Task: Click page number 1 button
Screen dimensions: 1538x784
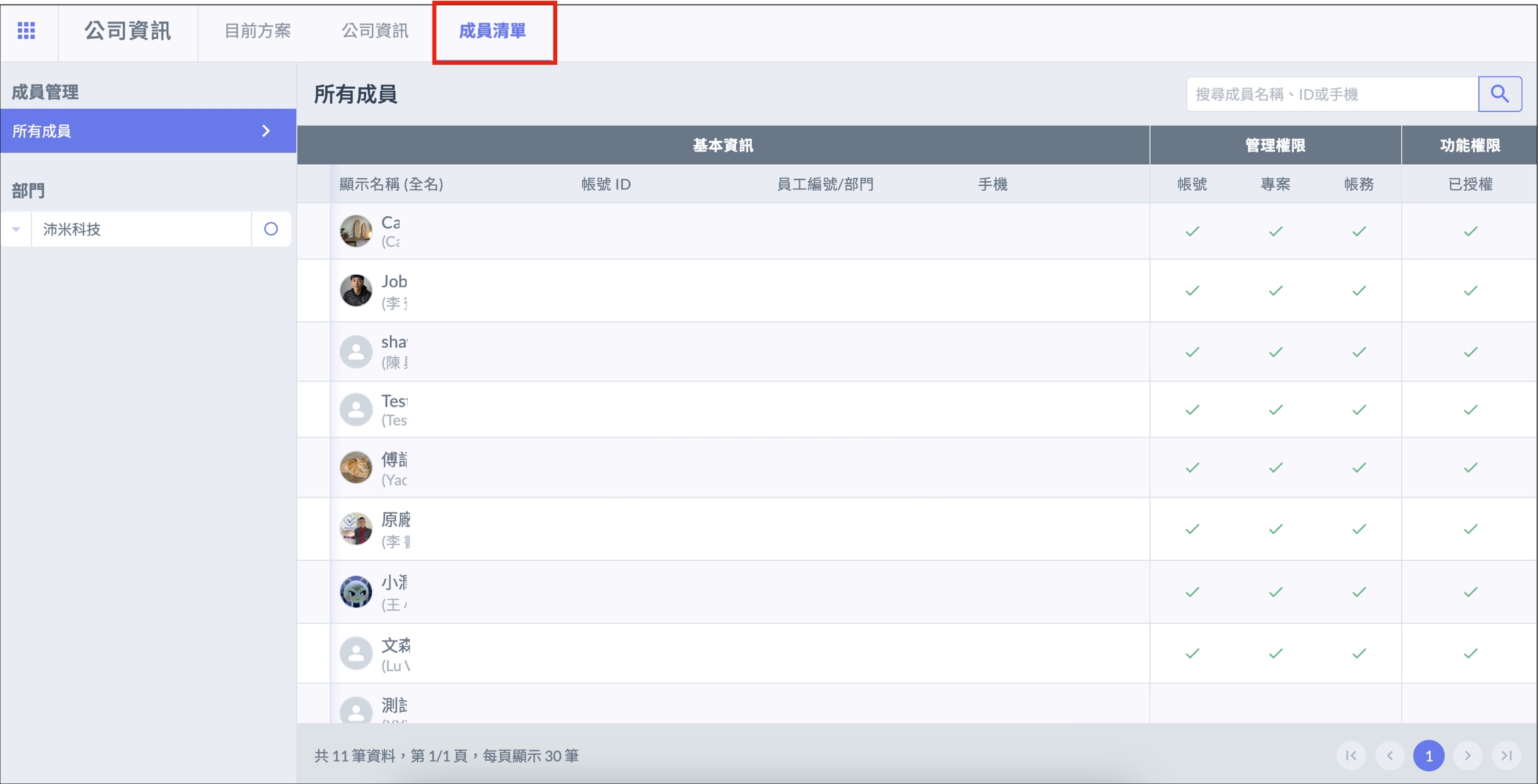Action: click(1429, 755)
